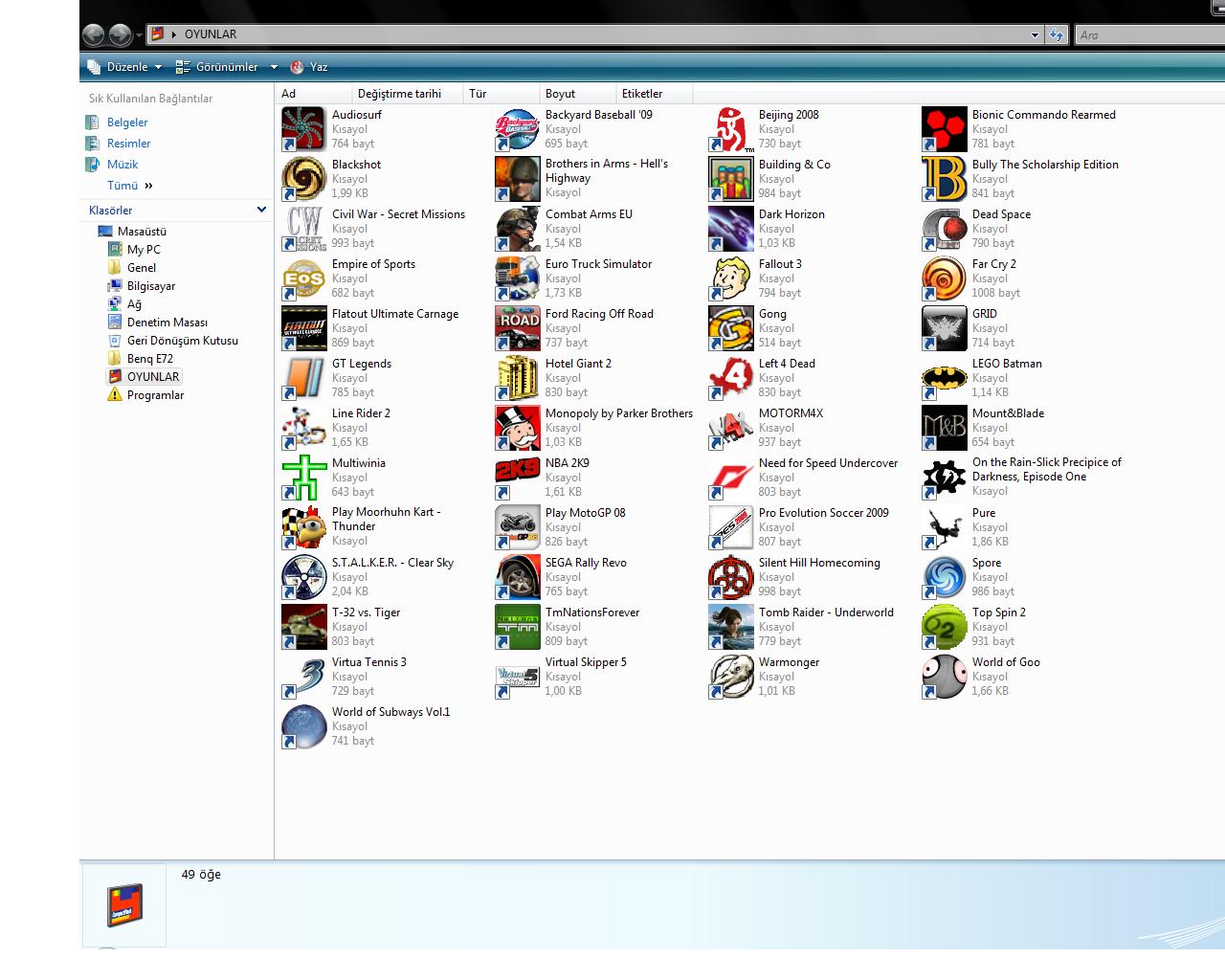Click the Monopoly by Parker Brothers icon
The height and width of the screenshot is (980, 1225).
click(x=518, y=428)
